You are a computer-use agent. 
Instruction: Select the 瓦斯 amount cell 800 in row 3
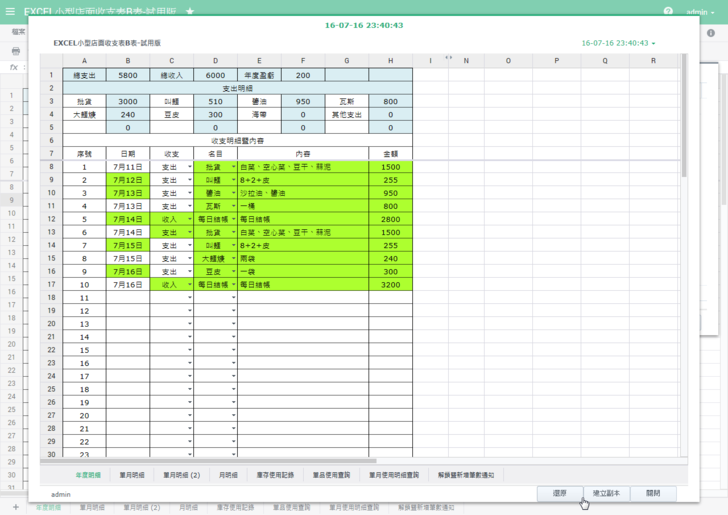click(390, 101)
